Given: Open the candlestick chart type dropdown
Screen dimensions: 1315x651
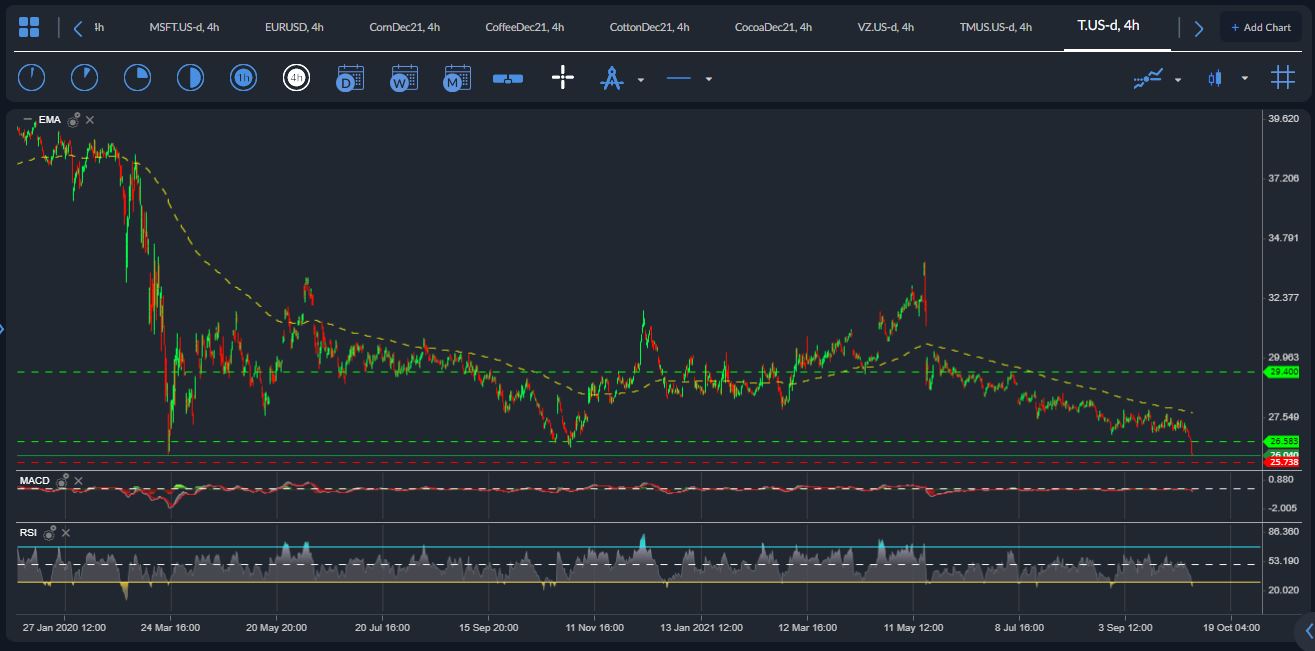Looking at the screenshot, I should pos(1244,78).
